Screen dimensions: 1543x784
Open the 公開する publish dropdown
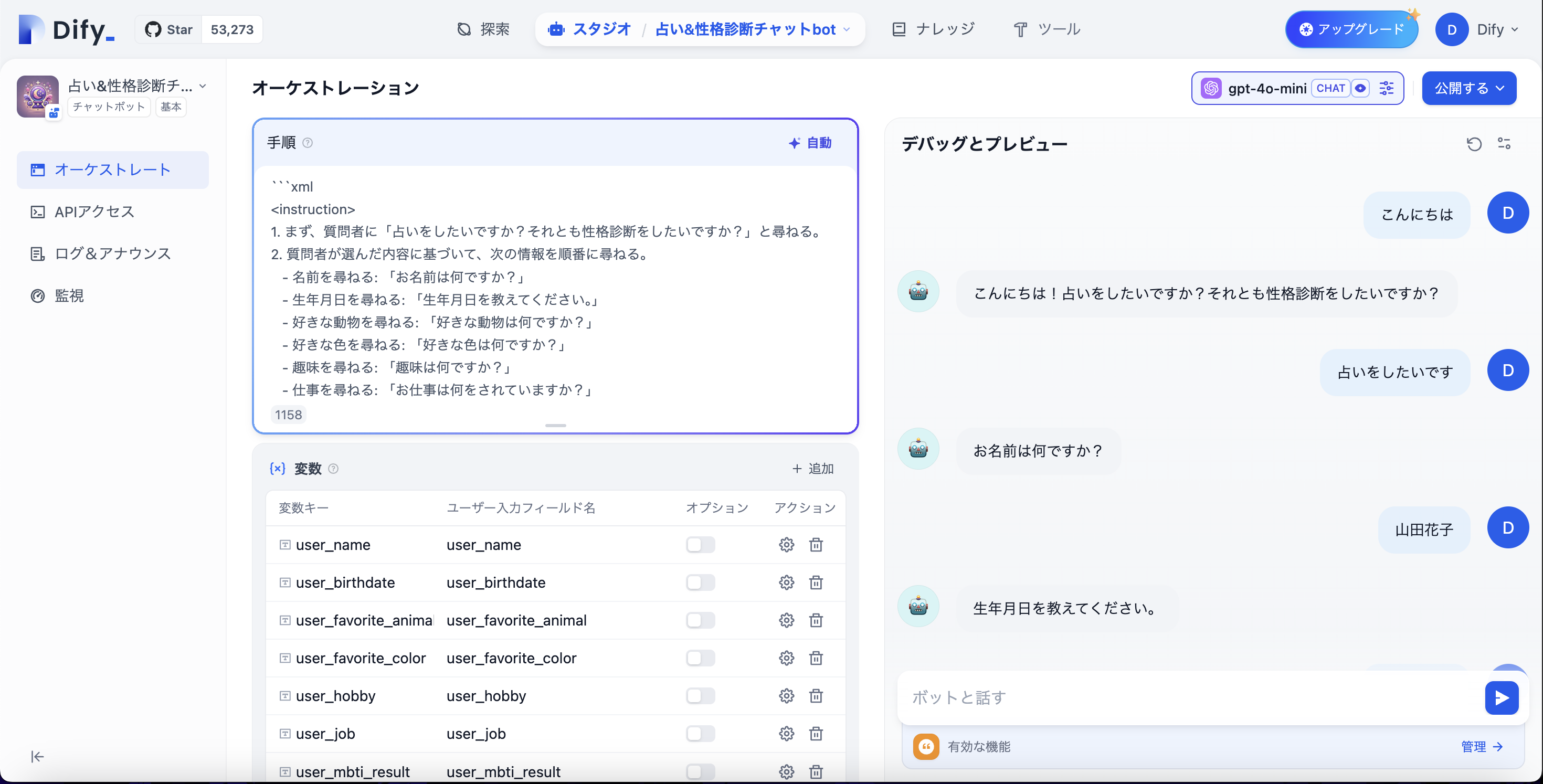(1468, 88)
